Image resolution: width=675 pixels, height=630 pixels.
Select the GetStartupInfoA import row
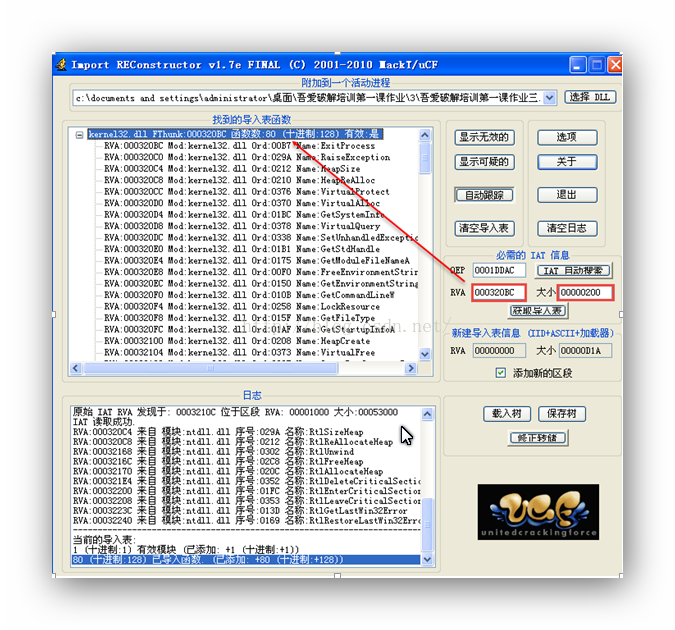tap(250, 329)
